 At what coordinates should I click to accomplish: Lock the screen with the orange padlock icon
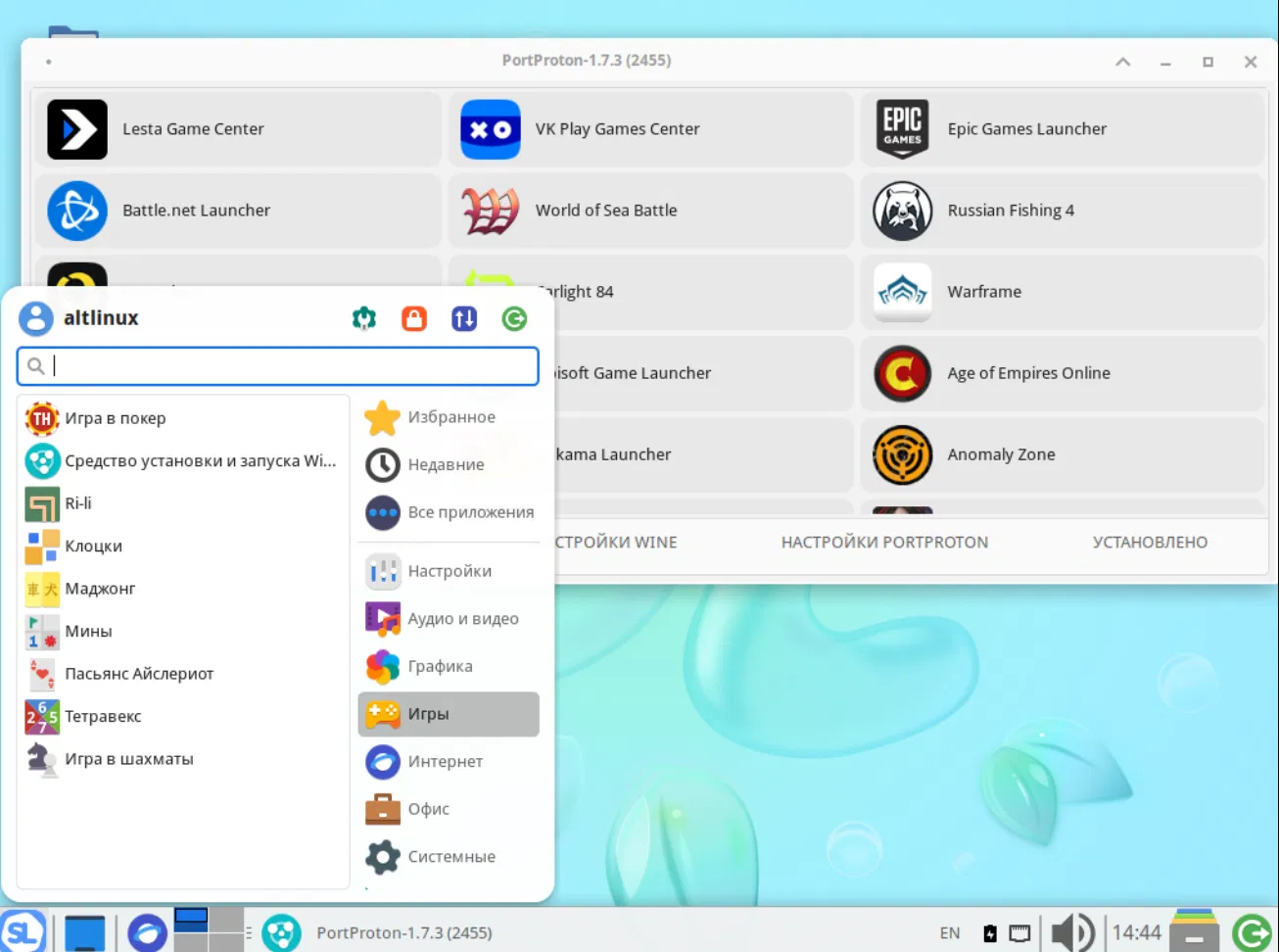click(414, 318)
